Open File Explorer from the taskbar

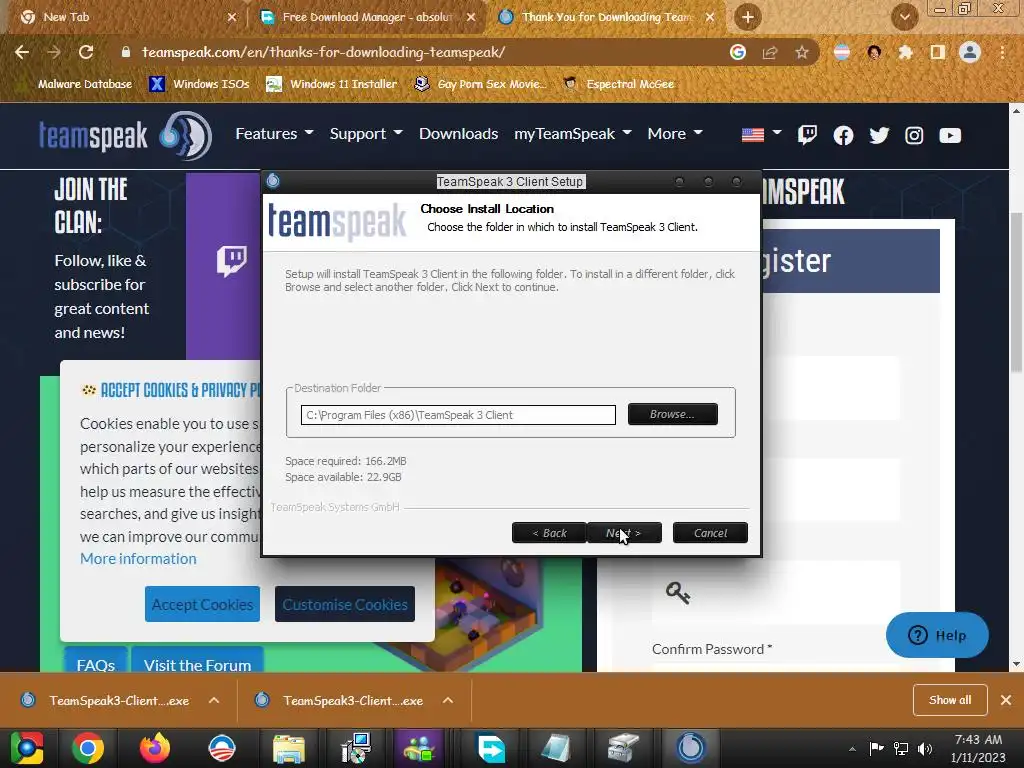coord(289,748)
